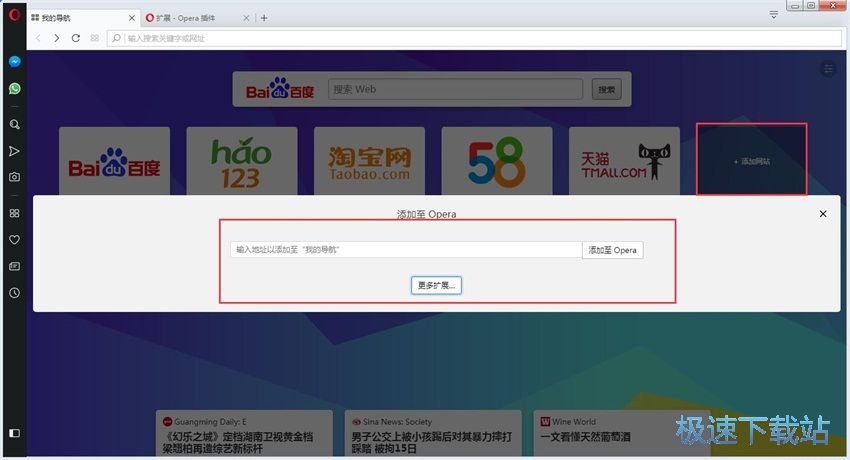Image resolution: width=850 pixels, height=460 pixels.
Task: Open the Opera menu logo
Action: [15, 14]
